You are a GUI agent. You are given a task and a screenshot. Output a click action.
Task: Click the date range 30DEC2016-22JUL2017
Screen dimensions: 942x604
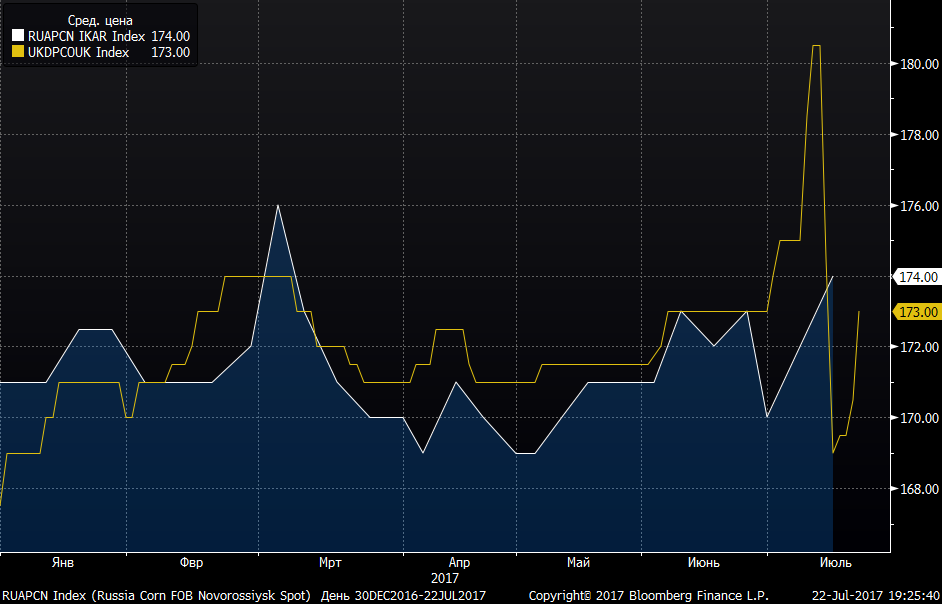click(419, 596)
